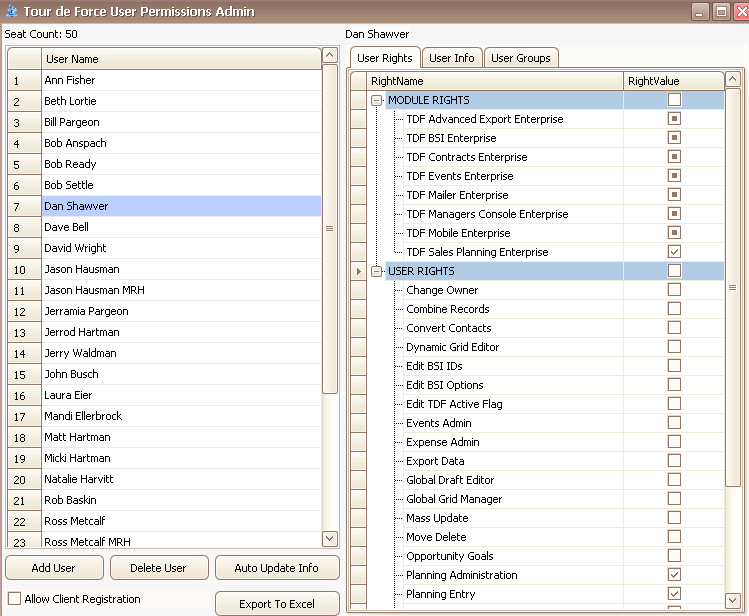Click the user list scrollbar thumb
Viewport: 749px width, 616px height.
[x=330, y=229]
